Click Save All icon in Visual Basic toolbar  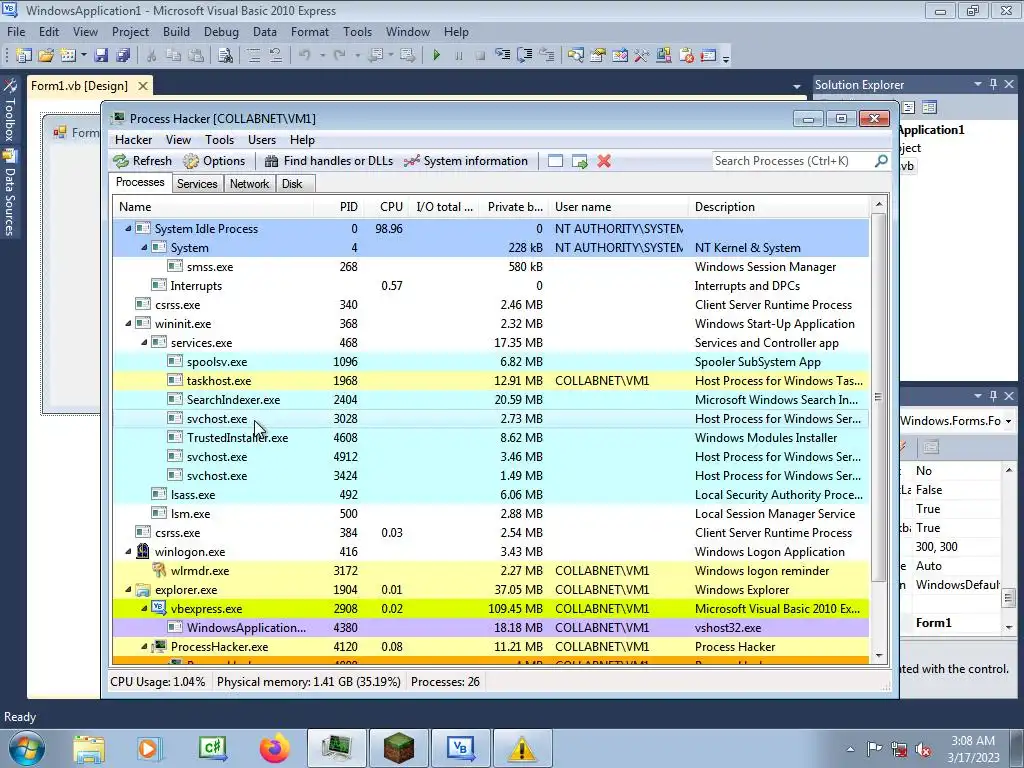[123, 56]
